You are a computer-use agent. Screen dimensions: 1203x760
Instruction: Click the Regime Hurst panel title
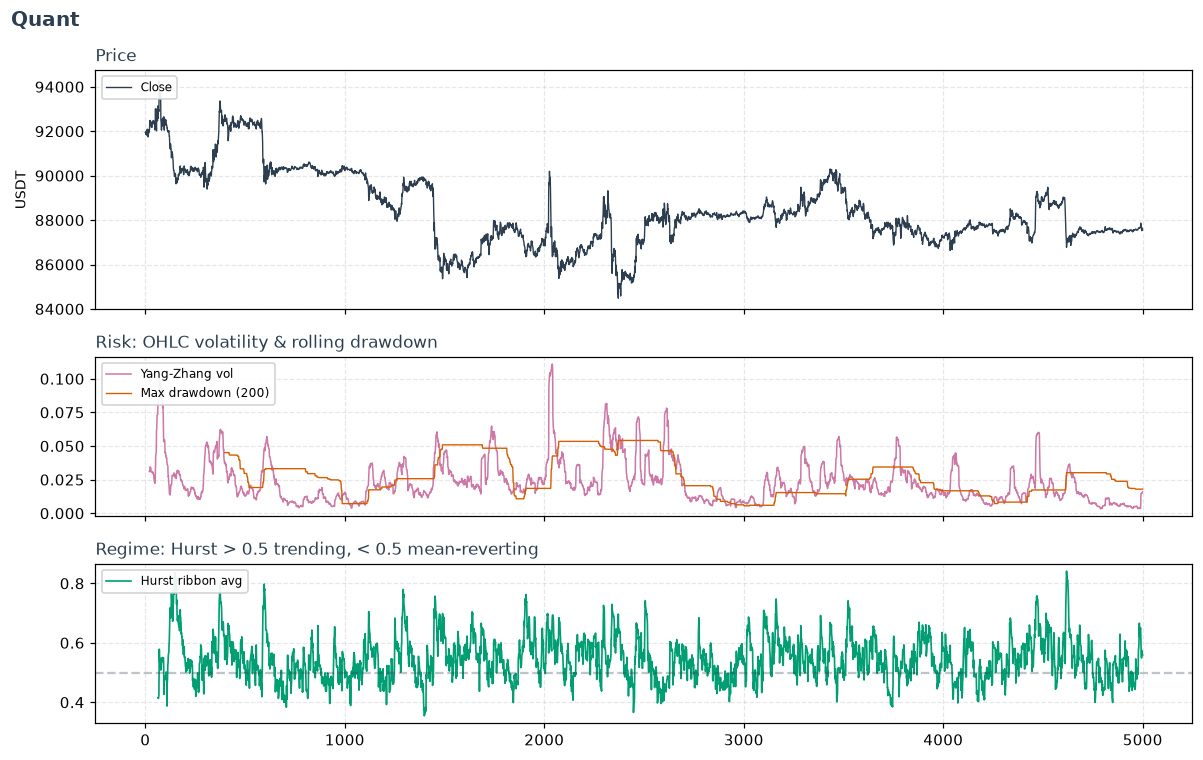click(316, 549)
